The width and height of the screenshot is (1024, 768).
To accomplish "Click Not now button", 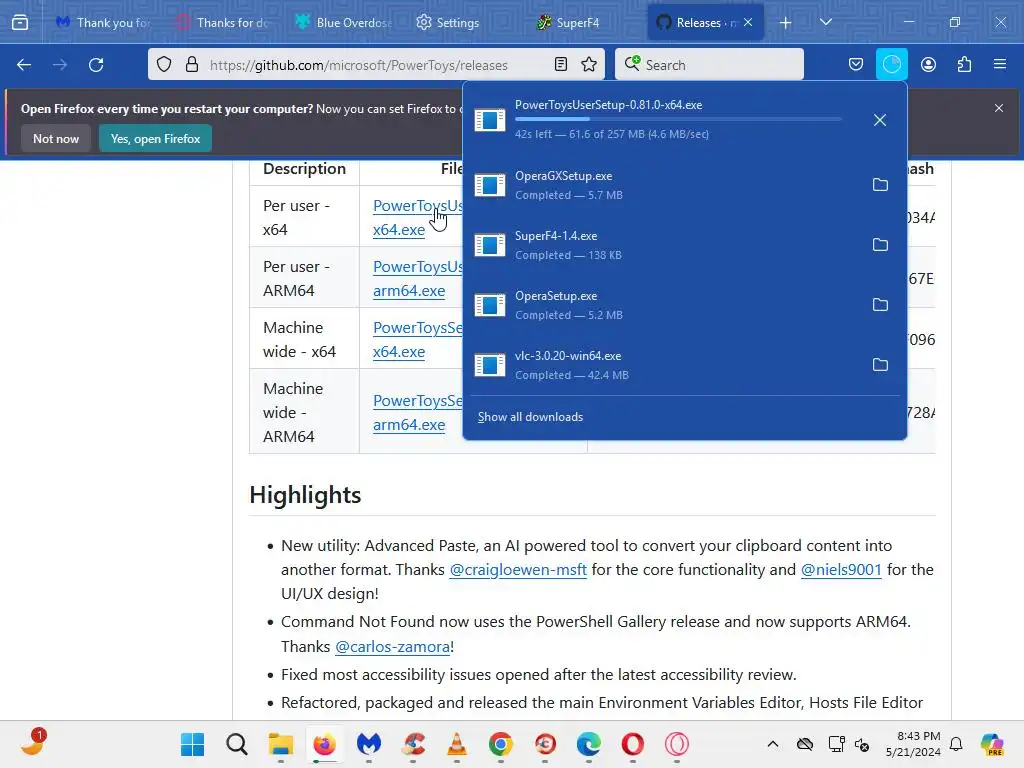I will pyautogui.click(x=56, y=138).
